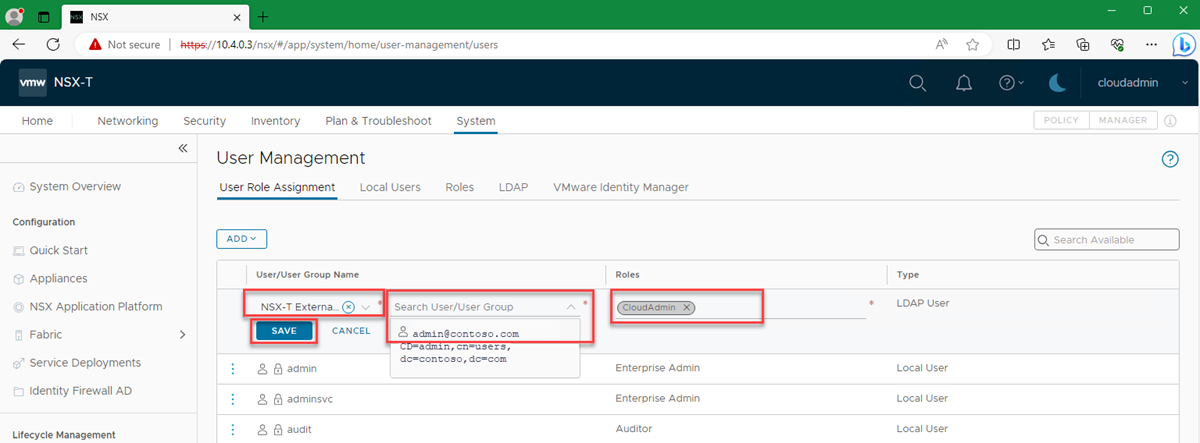
Task: Open a new browser tab
Action: tap(263, 17)
